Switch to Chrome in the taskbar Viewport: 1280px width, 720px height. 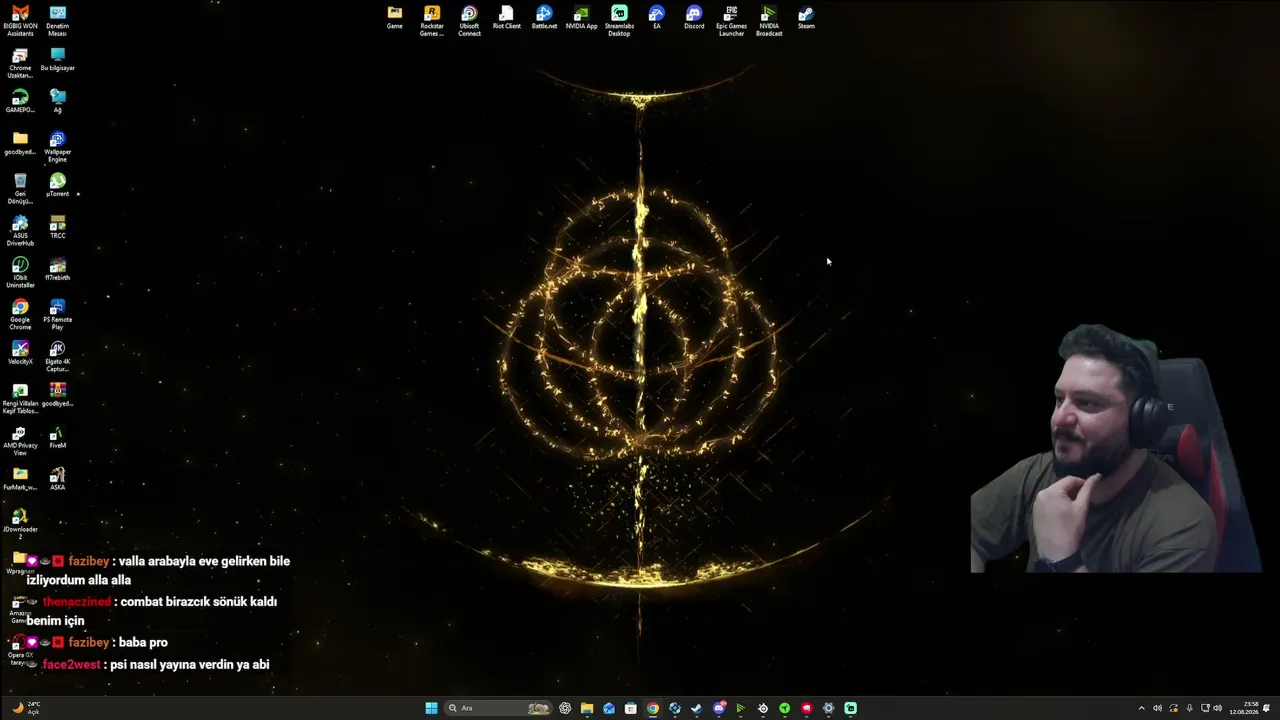653,708
